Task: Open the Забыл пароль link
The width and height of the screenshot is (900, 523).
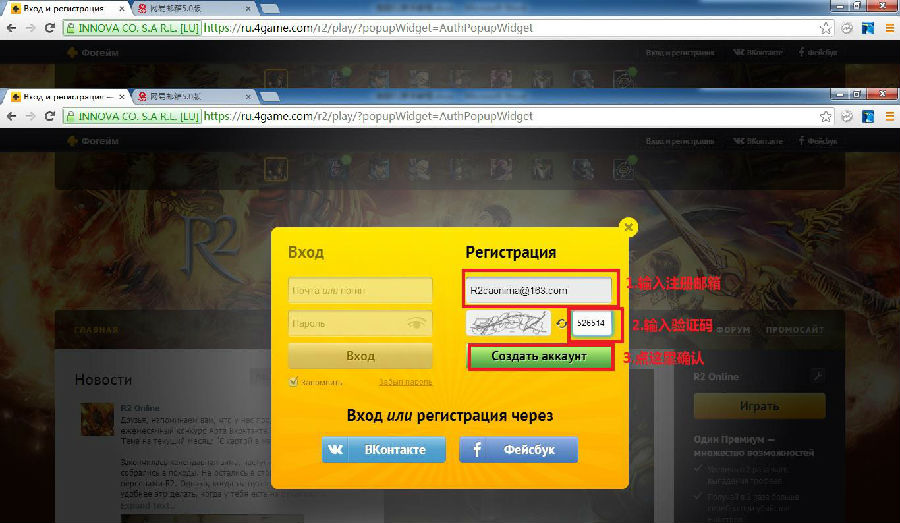Action: 405,382
